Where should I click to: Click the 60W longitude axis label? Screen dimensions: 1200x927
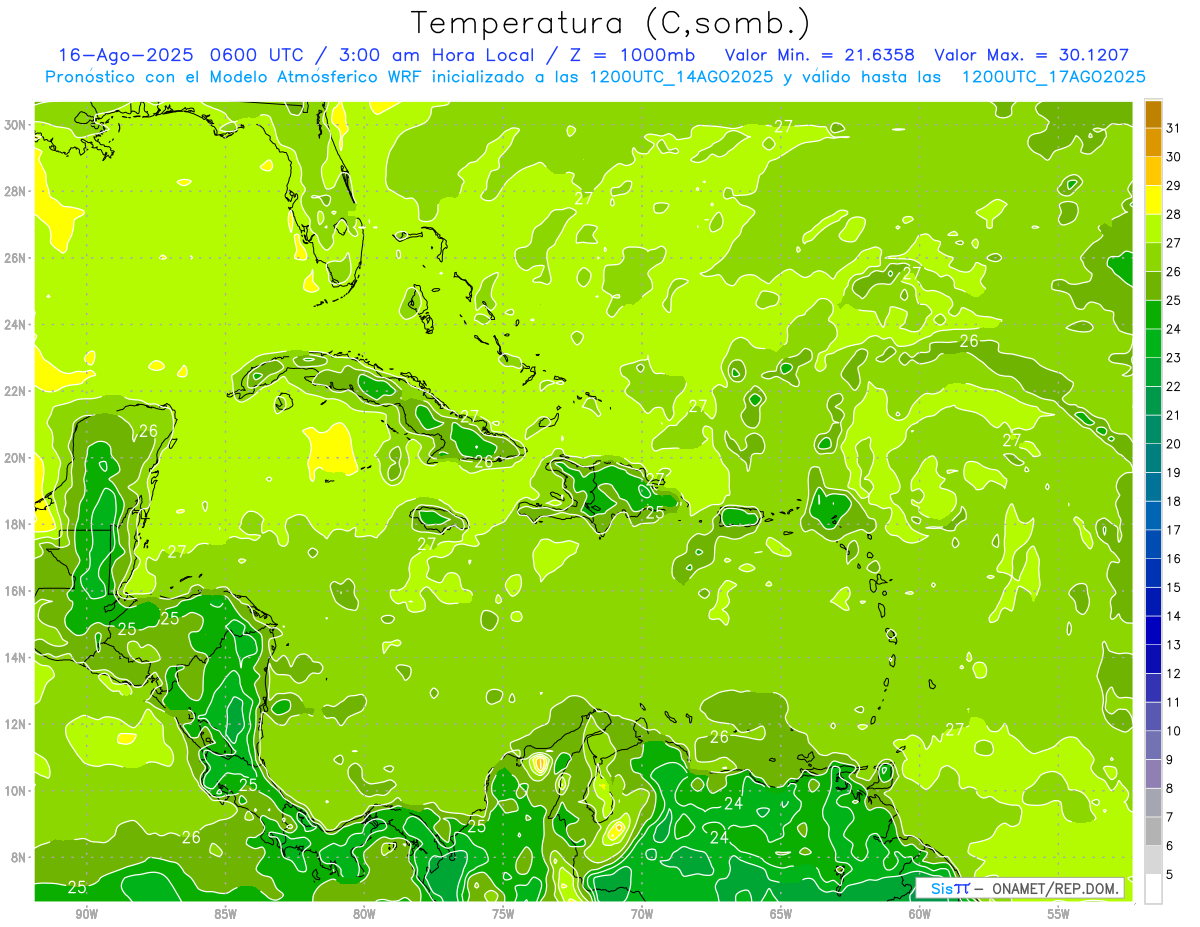tap(920, 913)
